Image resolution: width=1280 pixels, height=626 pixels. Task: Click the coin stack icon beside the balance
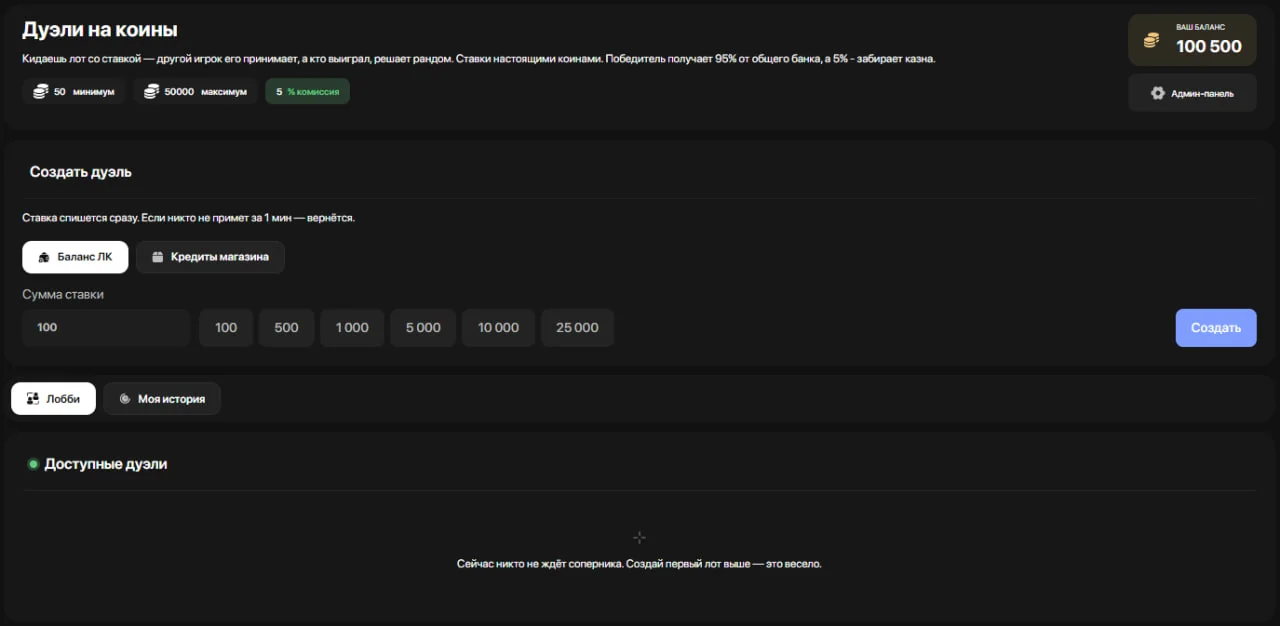click(x=1153, y=41)
